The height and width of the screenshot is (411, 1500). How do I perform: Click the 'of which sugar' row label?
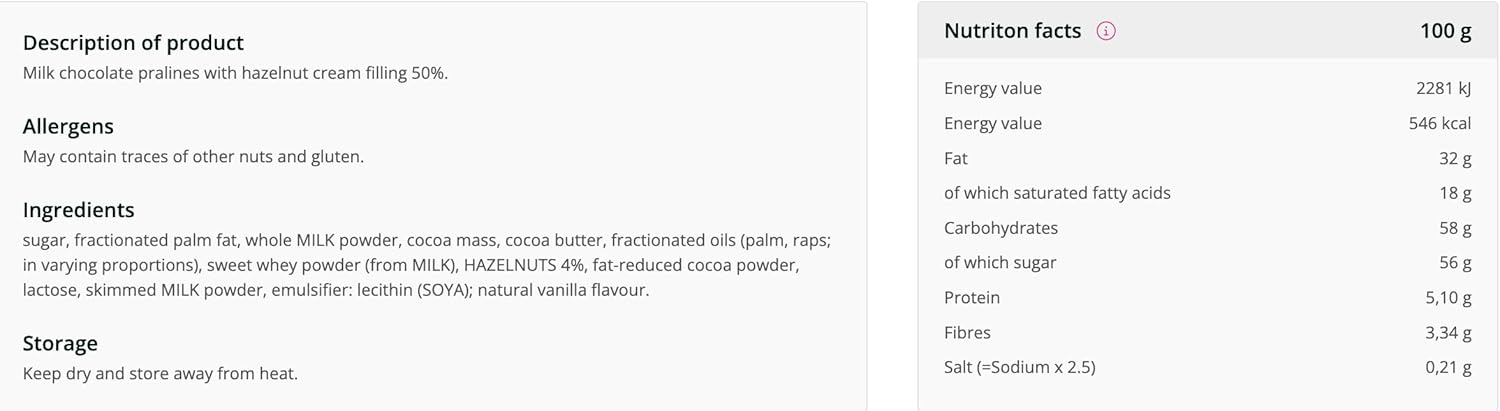pyautogui.click(x=1000, y=263)
